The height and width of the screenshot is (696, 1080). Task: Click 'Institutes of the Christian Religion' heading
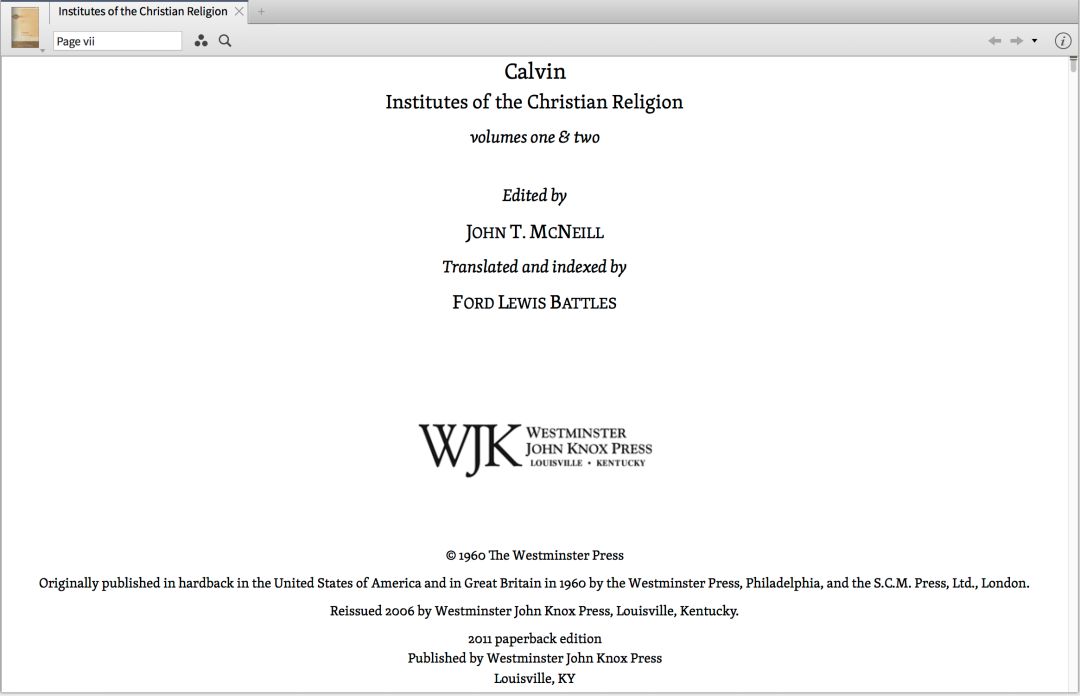pyautogui.click(x=534, y=102)
